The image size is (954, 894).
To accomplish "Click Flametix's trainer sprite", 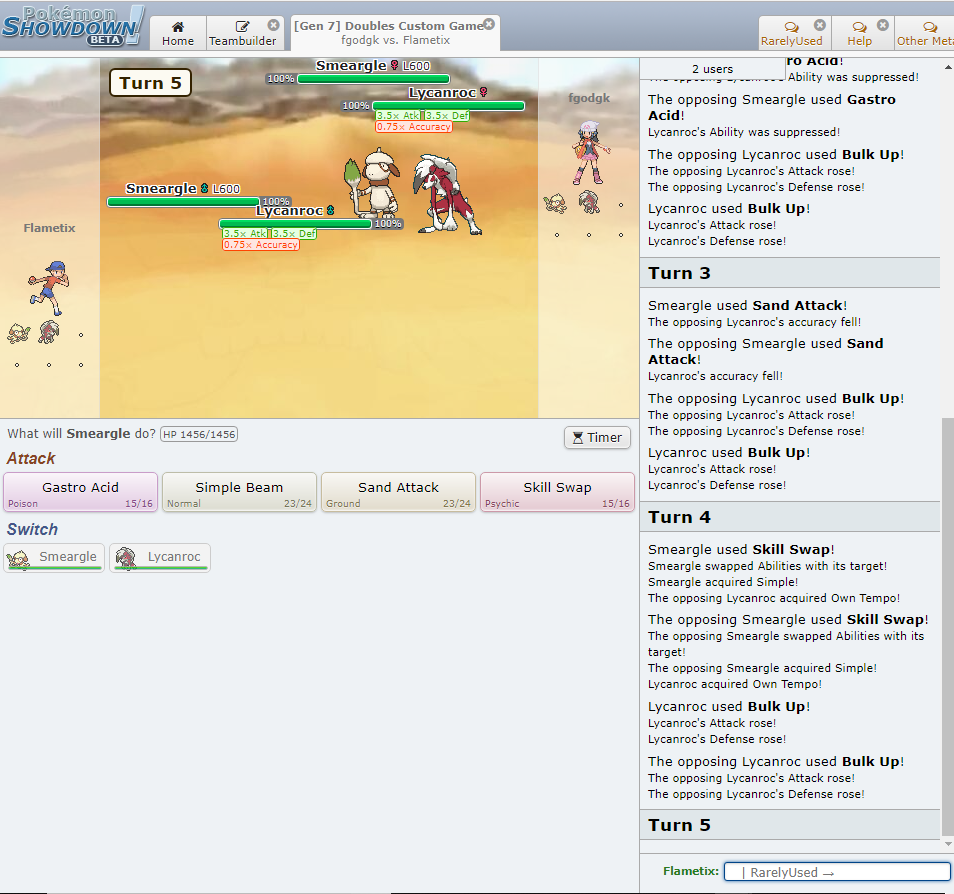I will tap(49, 288).
